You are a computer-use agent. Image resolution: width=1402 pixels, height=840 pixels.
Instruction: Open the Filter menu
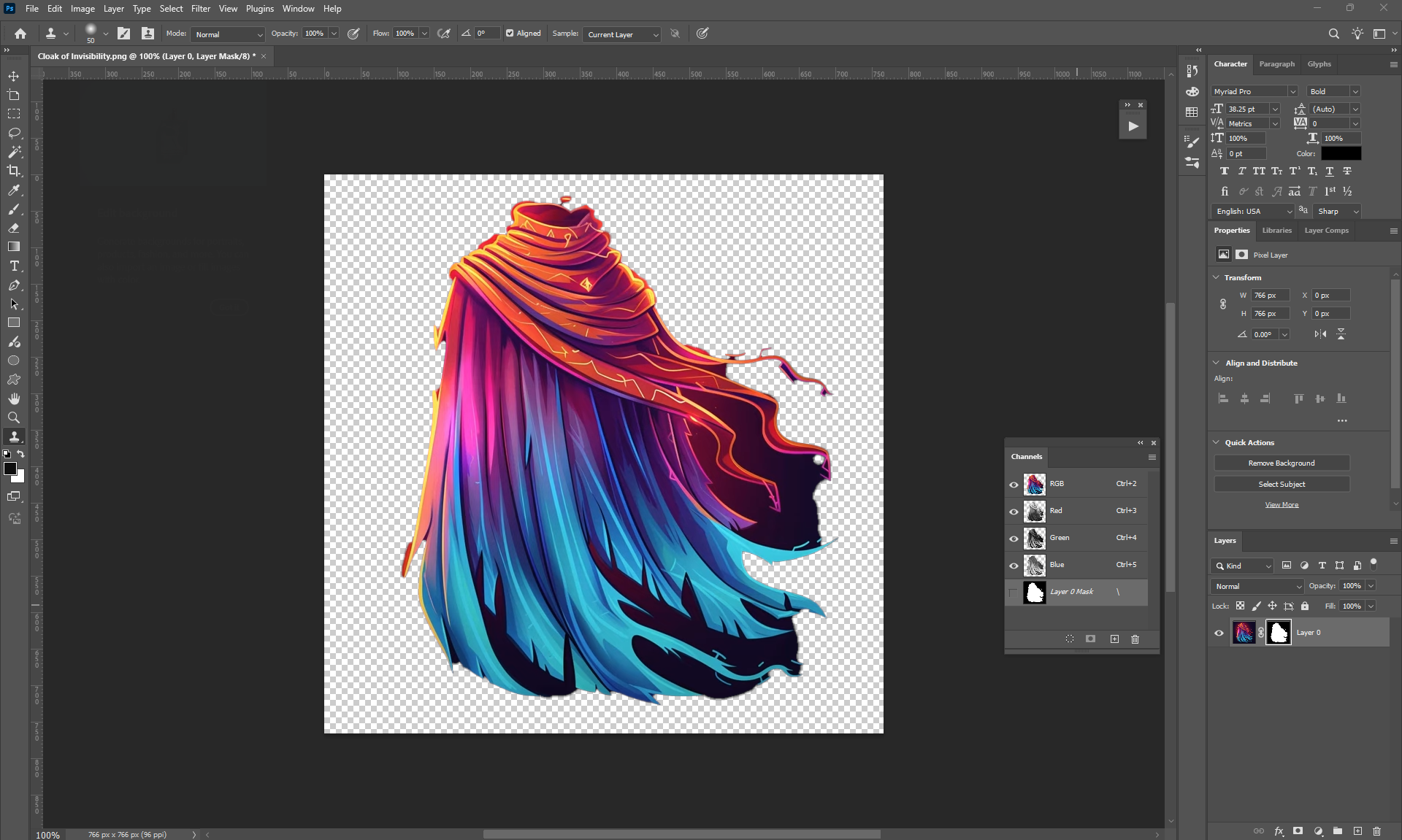[x=200, y=9]
